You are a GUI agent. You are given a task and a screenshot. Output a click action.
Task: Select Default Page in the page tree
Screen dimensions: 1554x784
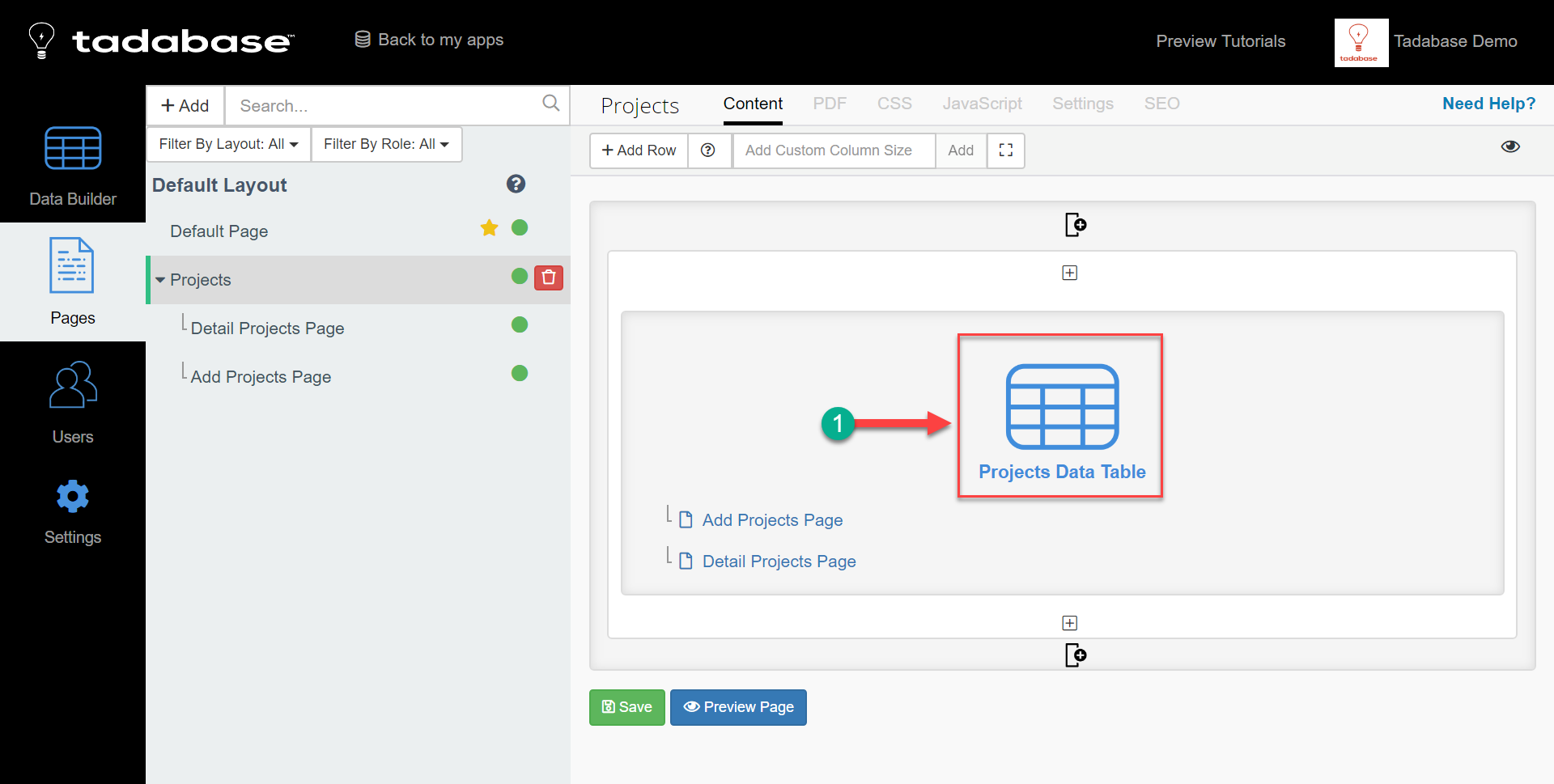(219, 231)
